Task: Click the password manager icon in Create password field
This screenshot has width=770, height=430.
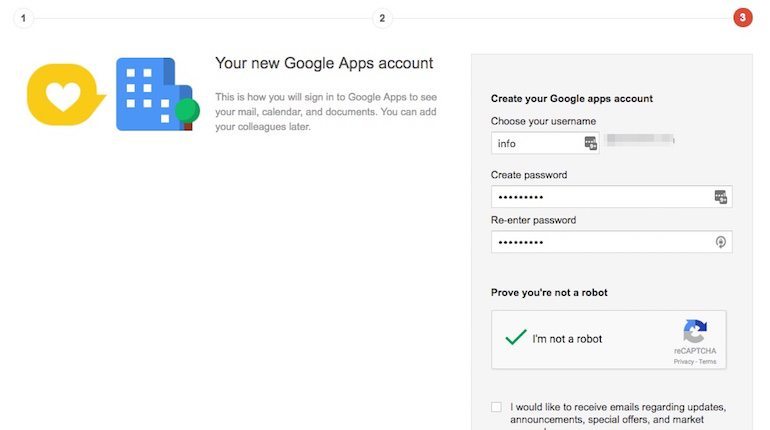Action: 720,197
